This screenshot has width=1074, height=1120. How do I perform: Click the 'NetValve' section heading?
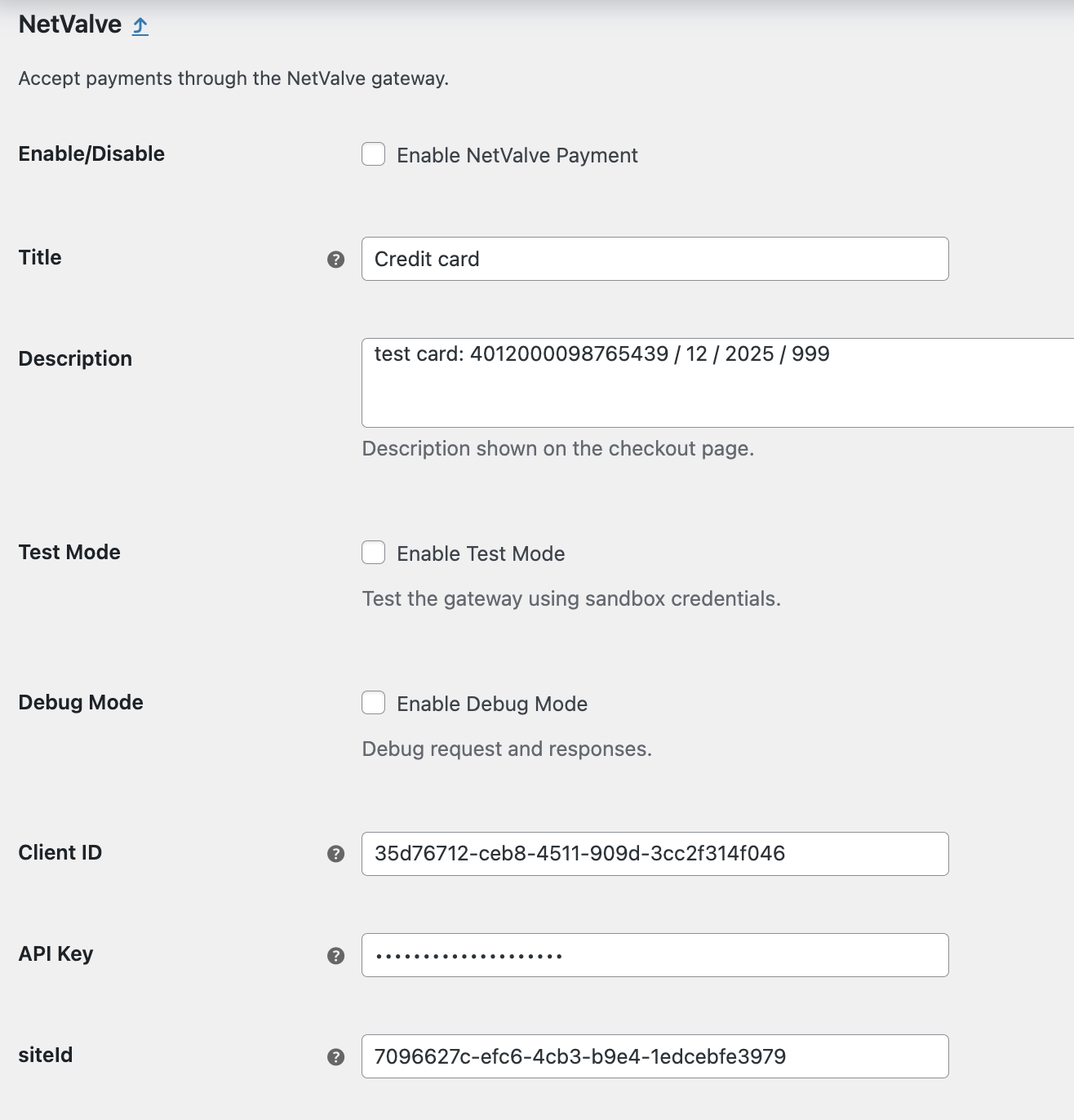pyautogui.click(x=70, y=24)
